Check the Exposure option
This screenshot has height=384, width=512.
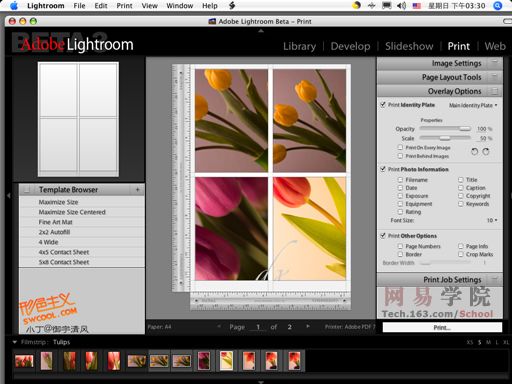pos(400,196)
